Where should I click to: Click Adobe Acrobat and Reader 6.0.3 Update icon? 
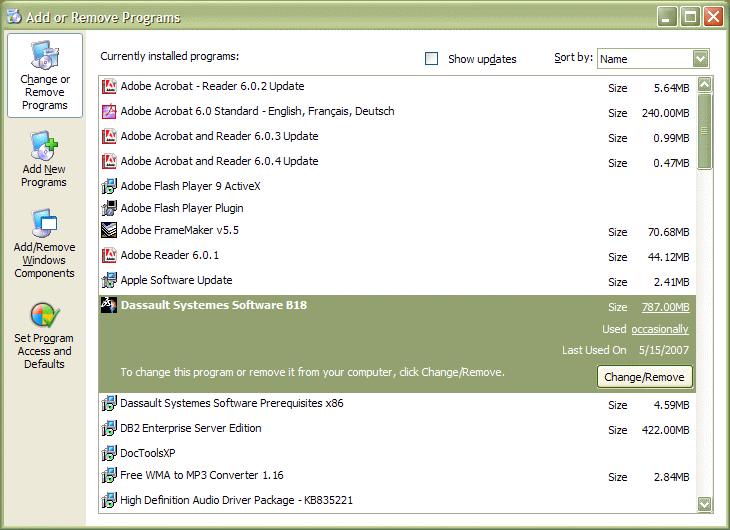(x=109, y=136)
